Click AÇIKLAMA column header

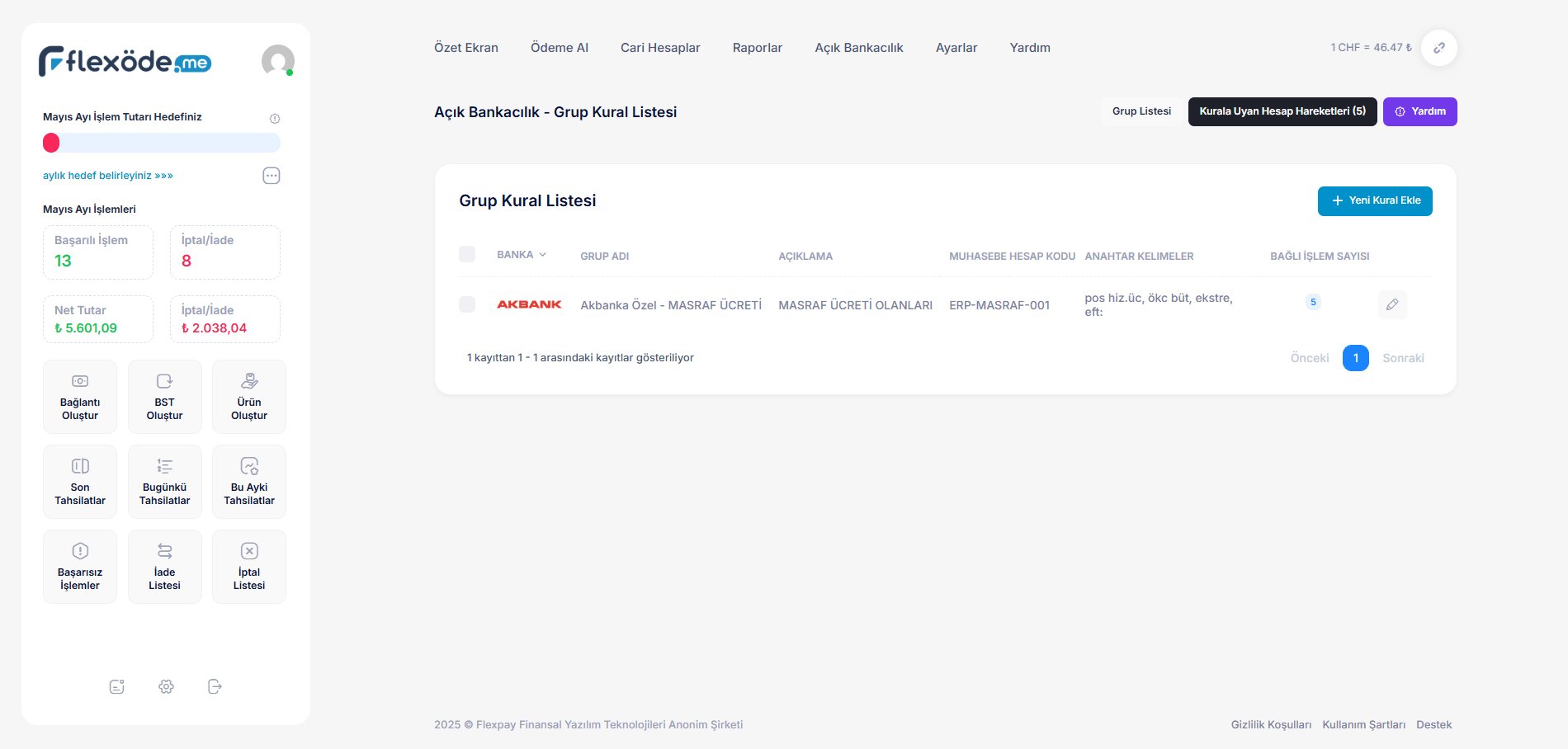click(805, 257)
